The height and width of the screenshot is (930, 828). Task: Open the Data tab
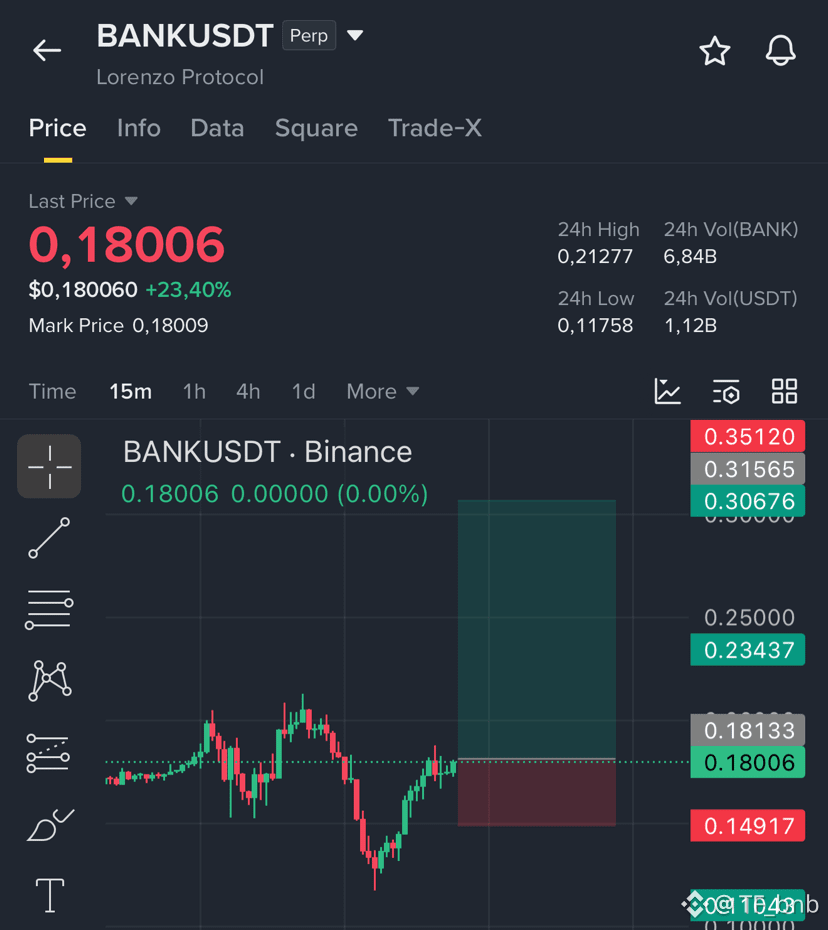pyautogui.click(x=217, y=128)
